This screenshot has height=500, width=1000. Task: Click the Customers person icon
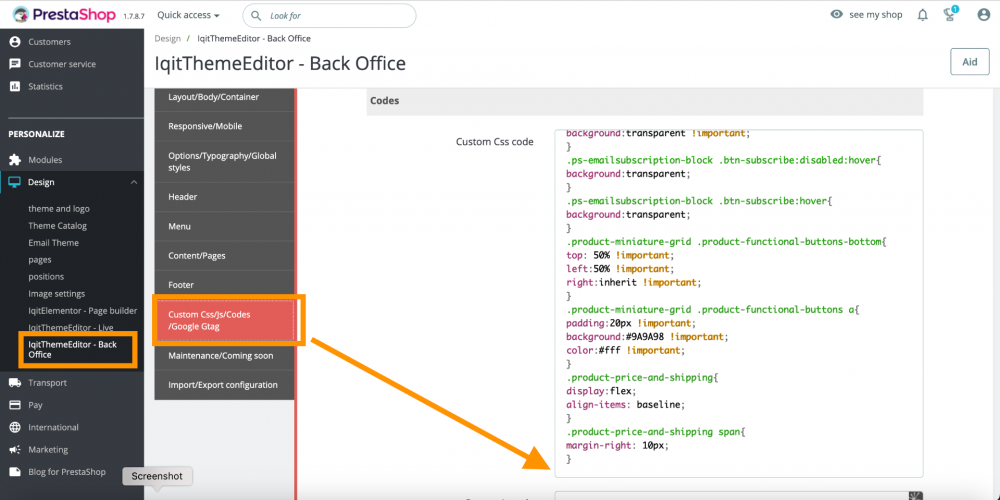tap(15, 41)
